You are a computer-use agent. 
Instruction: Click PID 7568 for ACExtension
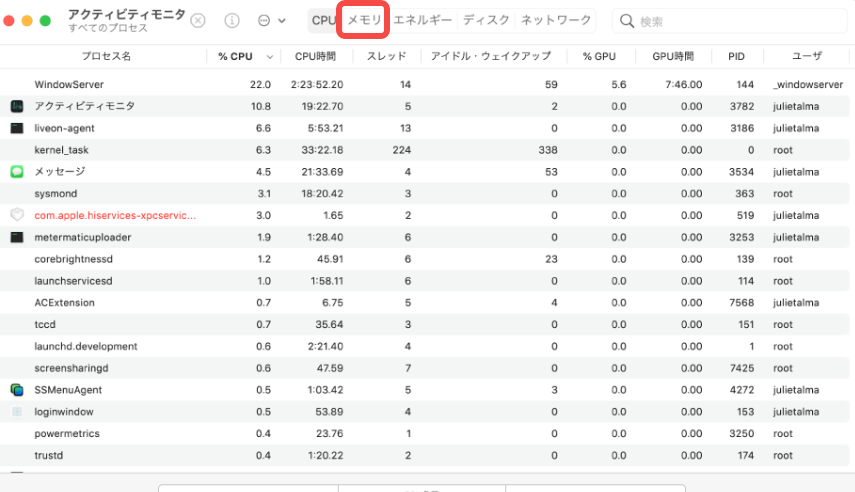coord(742,303)
